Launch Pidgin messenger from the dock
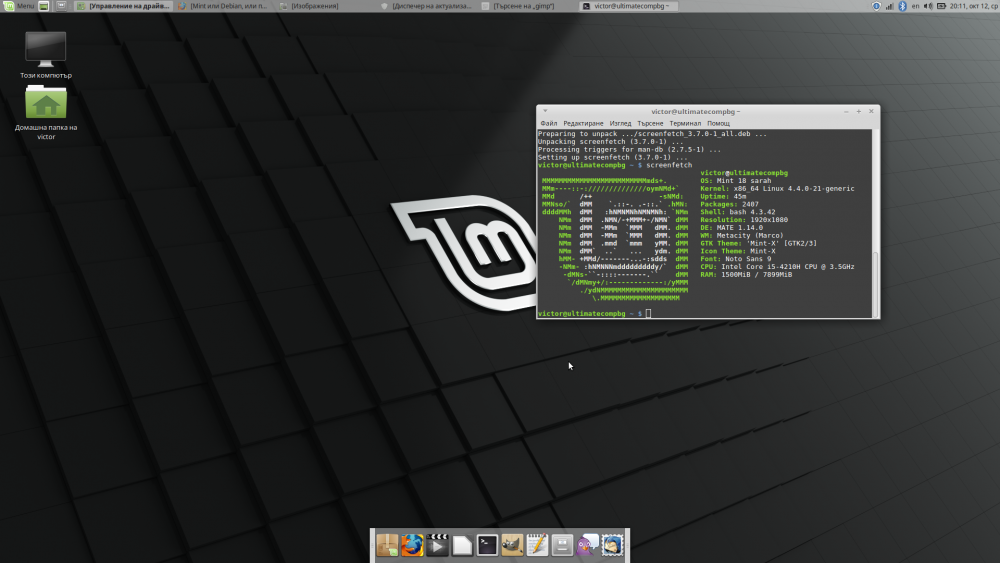This screenshot has height=563, width=1000. coord(587,545)
